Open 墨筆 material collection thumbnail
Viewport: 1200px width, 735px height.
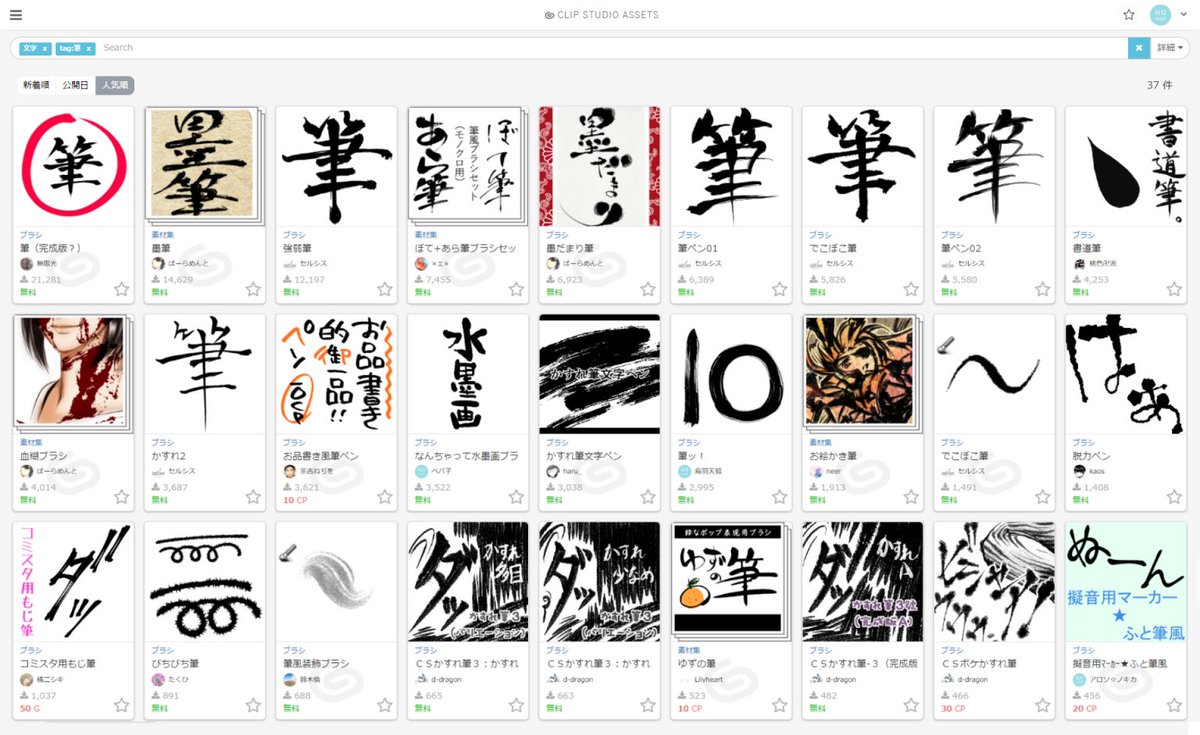[205, 166]
